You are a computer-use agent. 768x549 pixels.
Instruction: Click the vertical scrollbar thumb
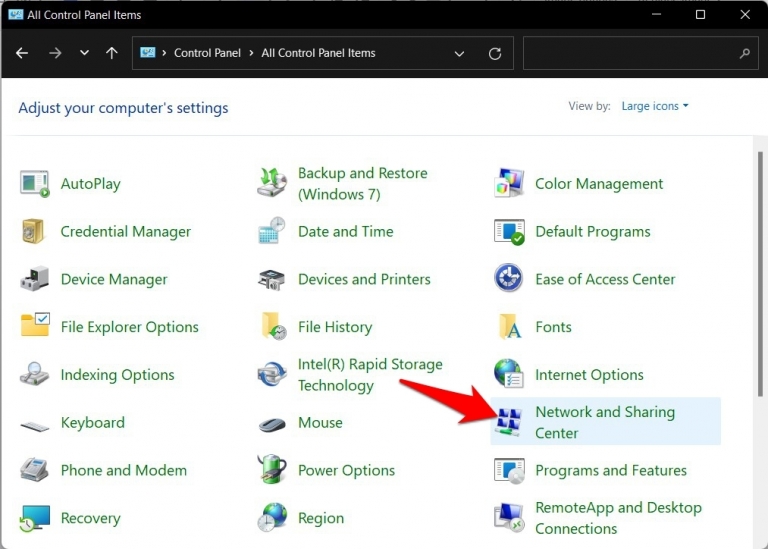pyautogui.click(x=760, y=274)
